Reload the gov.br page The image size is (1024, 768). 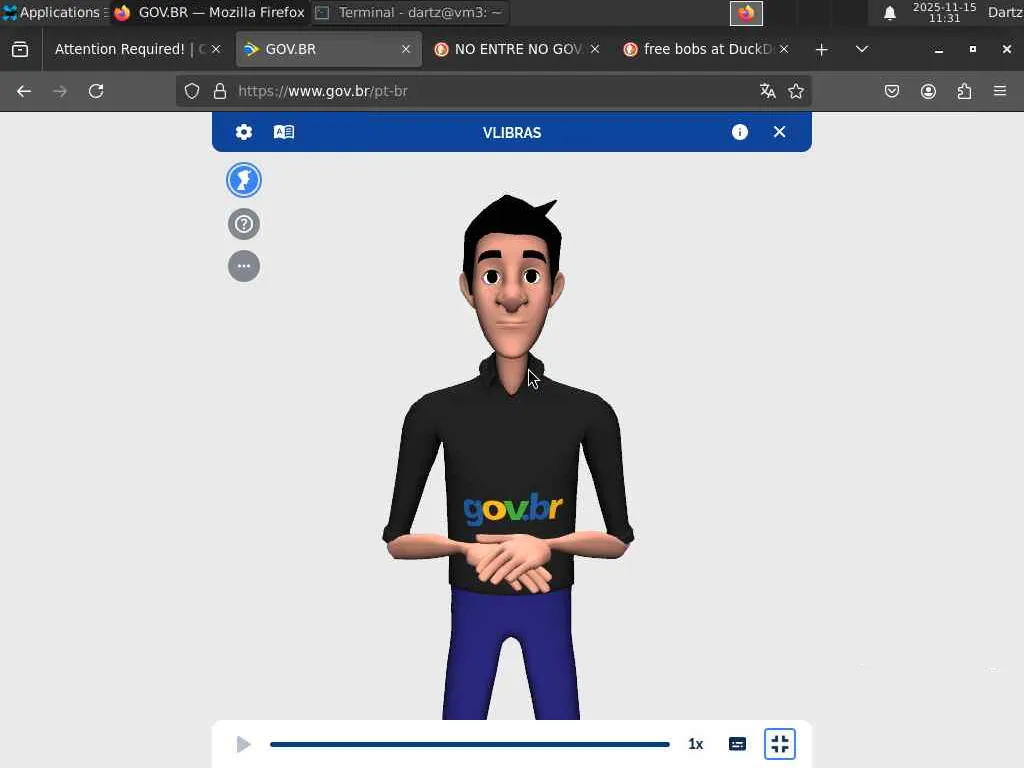(96, 91)
